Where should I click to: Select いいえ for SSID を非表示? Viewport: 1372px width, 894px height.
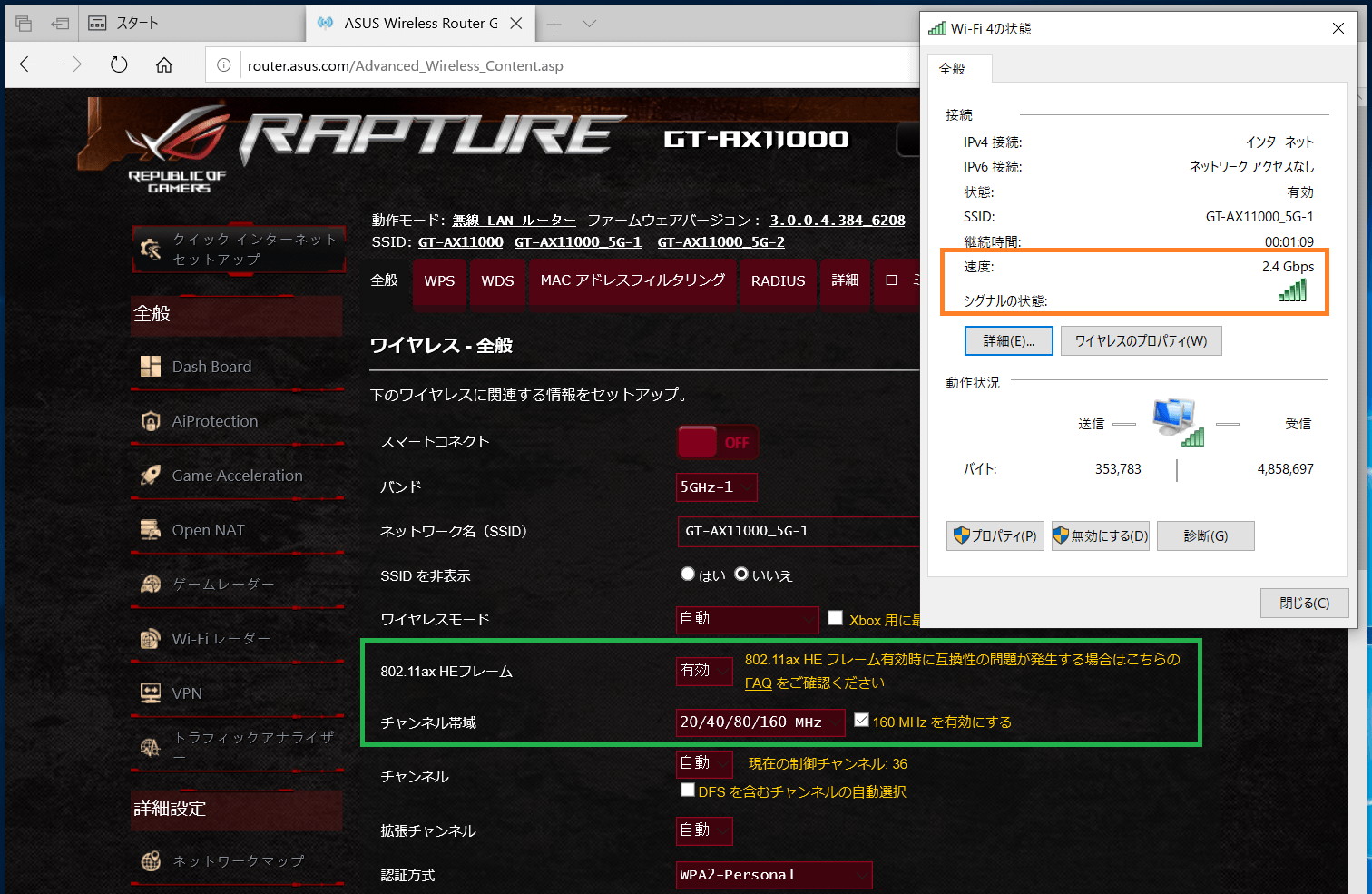(x=741, y=575)
